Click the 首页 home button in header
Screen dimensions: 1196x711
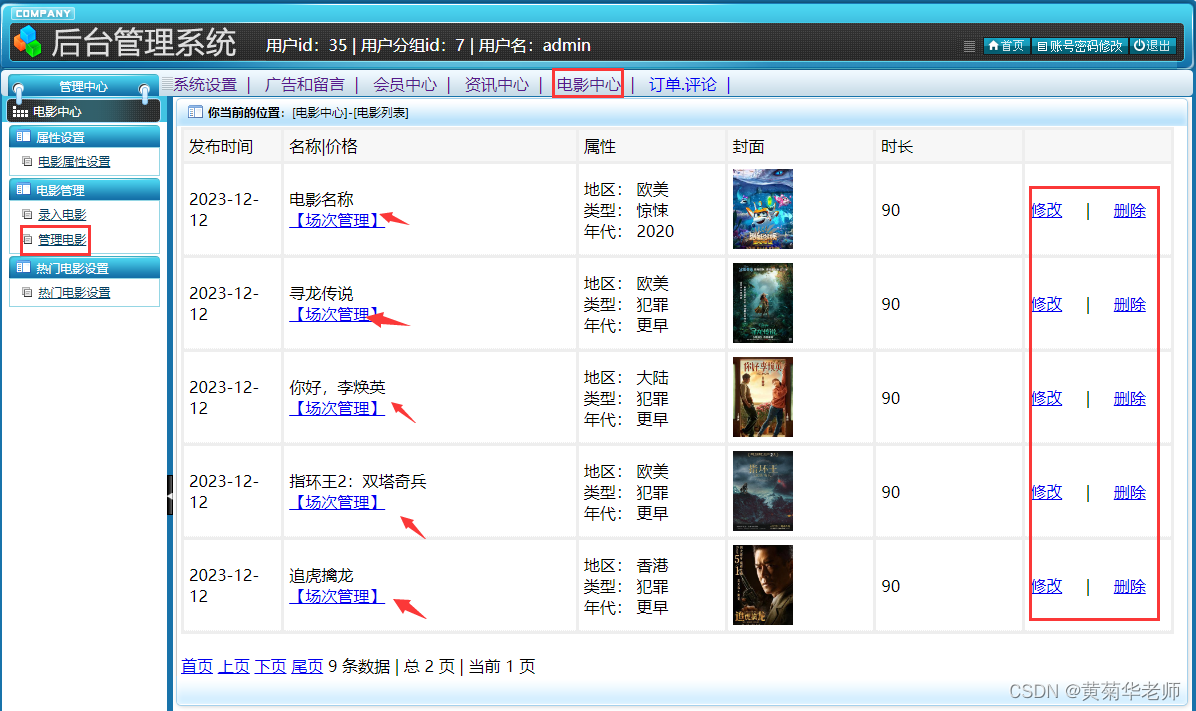[1006, 46]
